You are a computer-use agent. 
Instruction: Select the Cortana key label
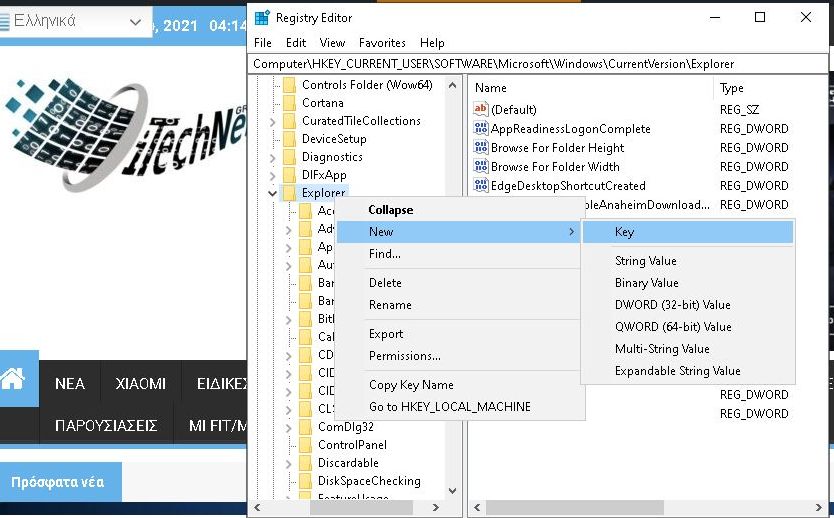coord(322,103)
